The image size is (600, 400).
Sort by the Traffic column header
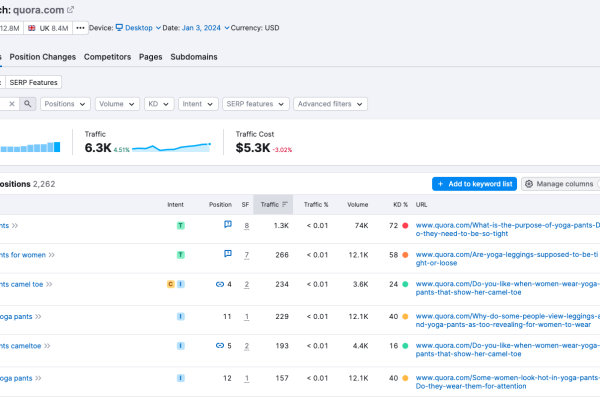tap(273, 204)
